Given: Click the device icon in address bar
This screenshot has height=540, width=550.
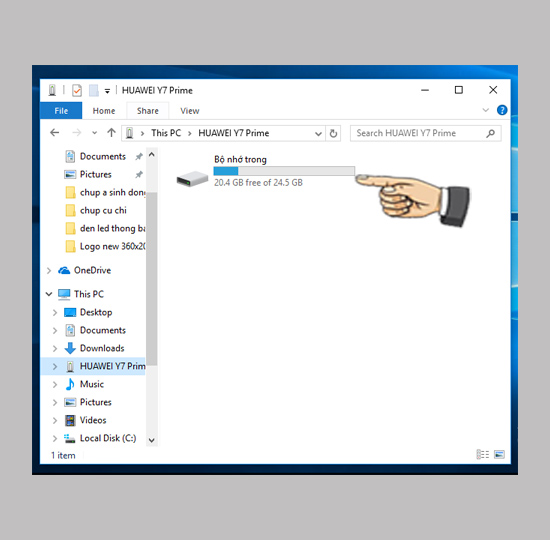Looking at the screenshot, I should click(x=129, y=133).
